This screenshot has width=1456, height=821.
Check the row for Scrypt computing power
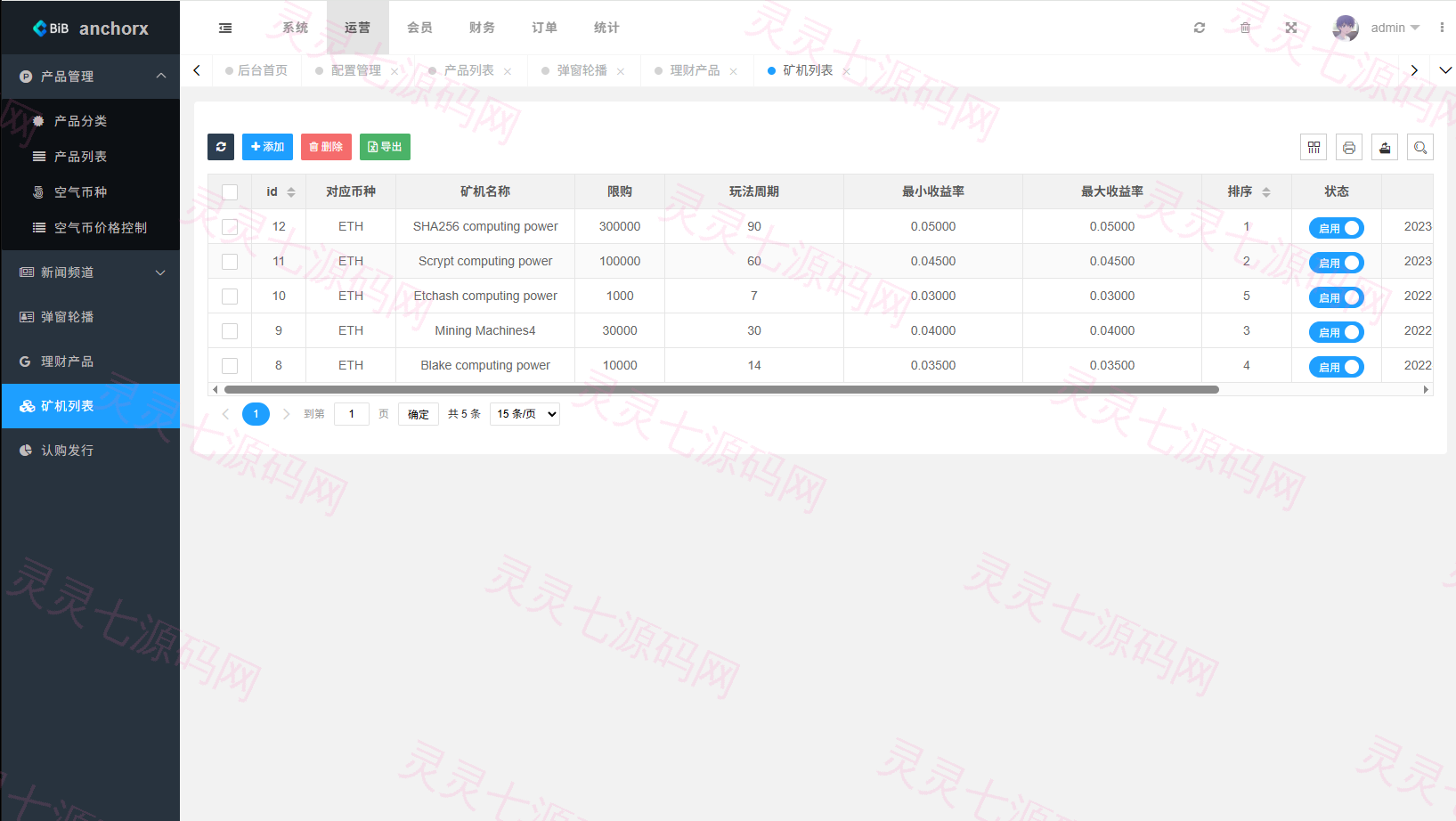[230, 262]
